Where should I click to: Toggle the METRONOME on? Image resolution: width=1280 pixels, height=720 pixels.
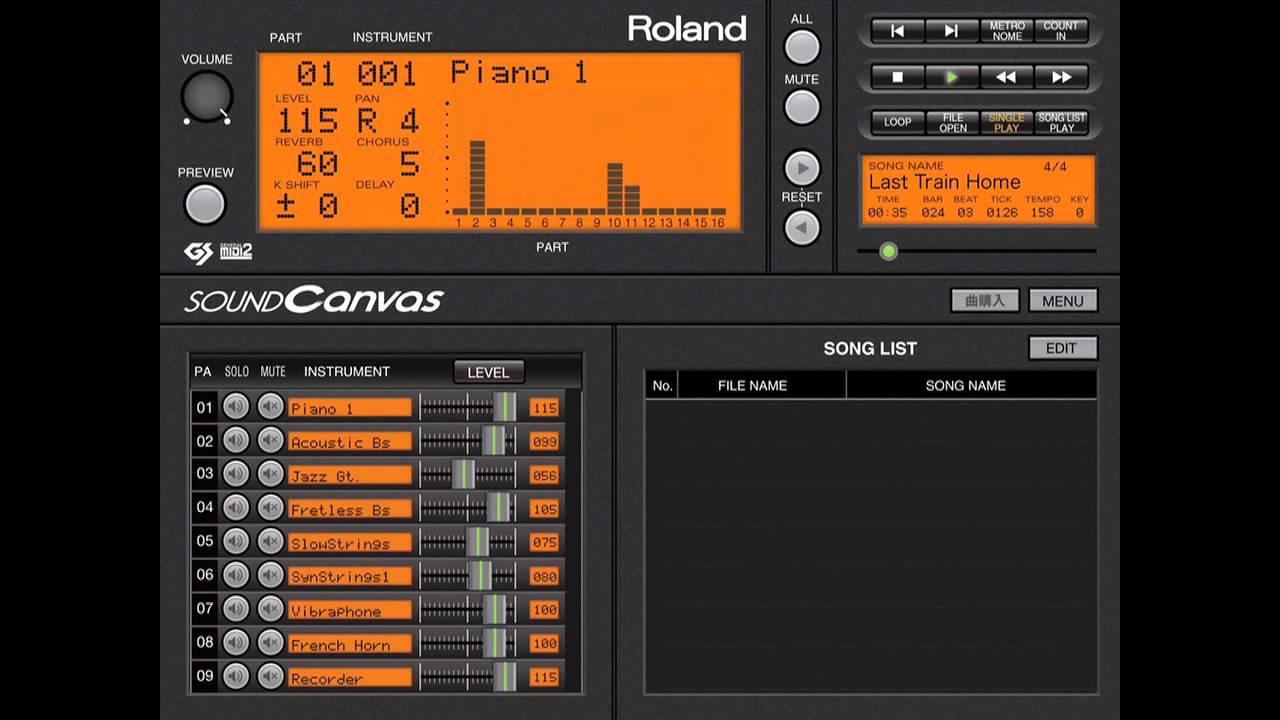1006,31
